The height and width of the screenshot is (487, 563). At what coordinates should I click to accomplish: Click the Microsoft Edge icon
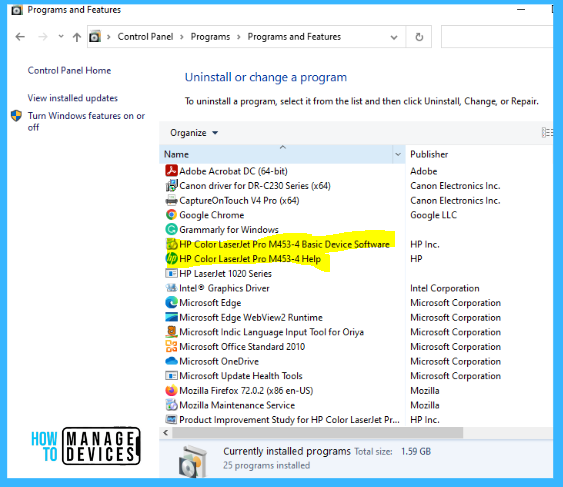click(x=171, y=303)
